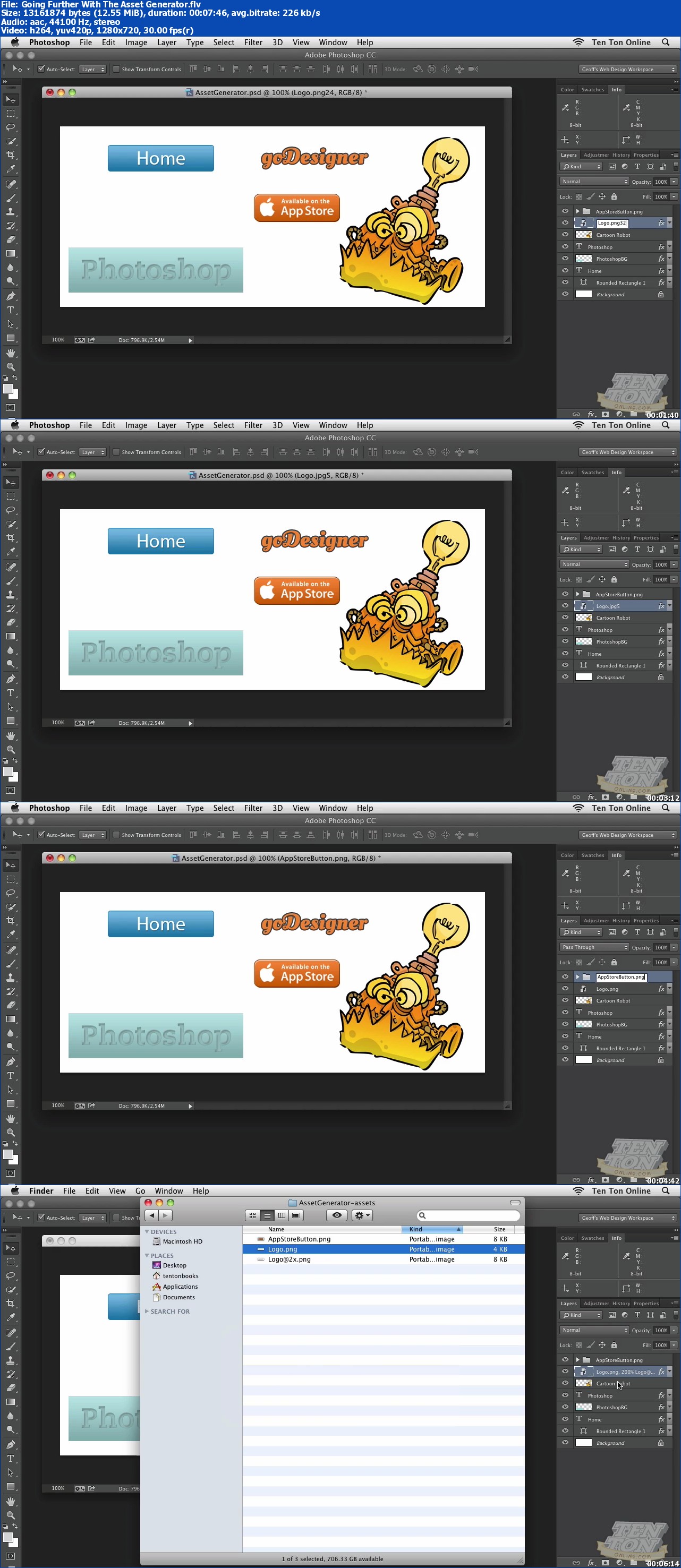Open the workspace dropdown in the 00:01:40 frame
The height and width of the screenshot is (1568, 681).
(x=627, y=70)
